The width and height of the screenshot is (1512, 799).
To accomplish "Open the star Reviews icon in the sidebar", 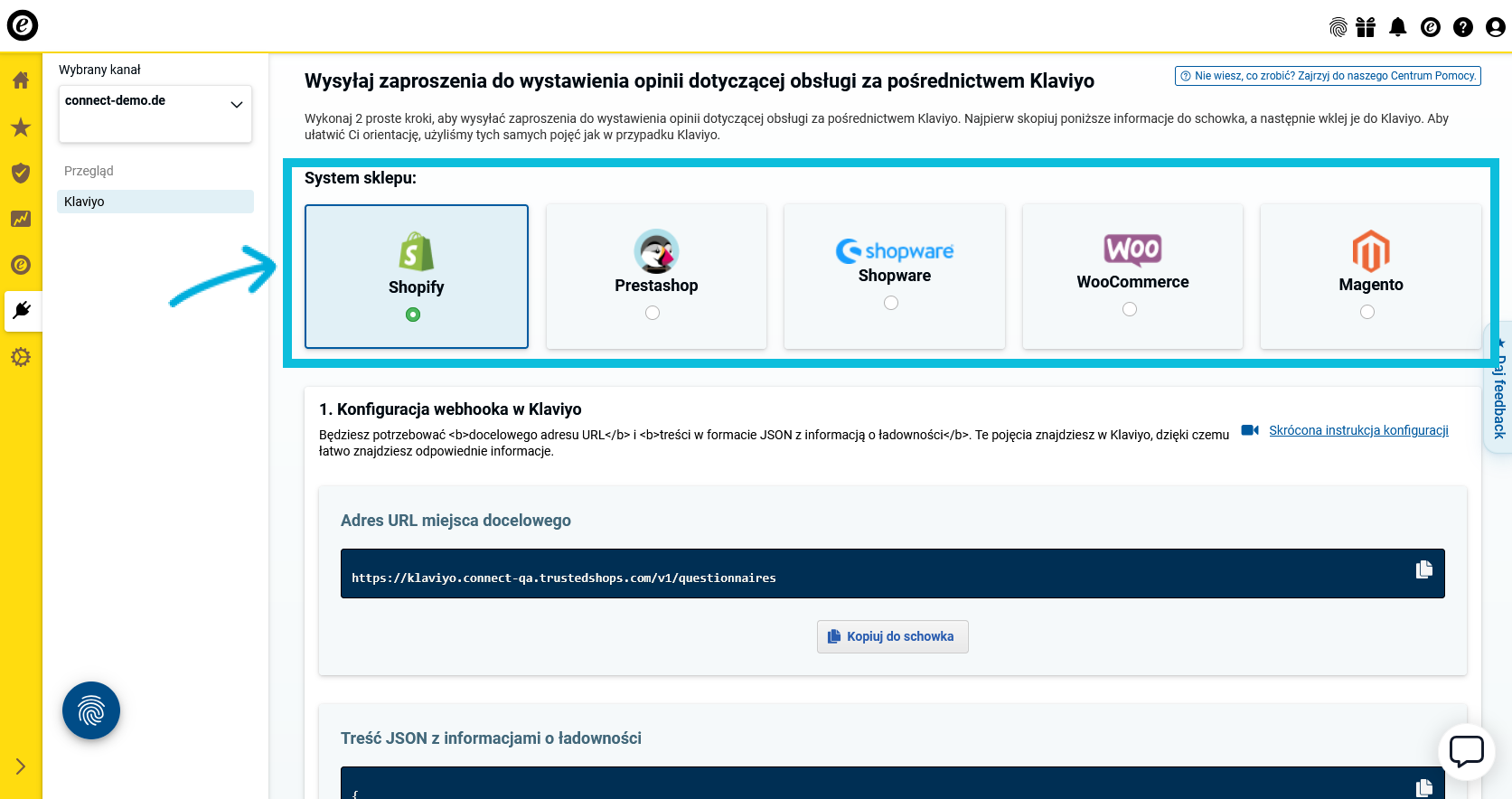I will (x=21, y=127).
